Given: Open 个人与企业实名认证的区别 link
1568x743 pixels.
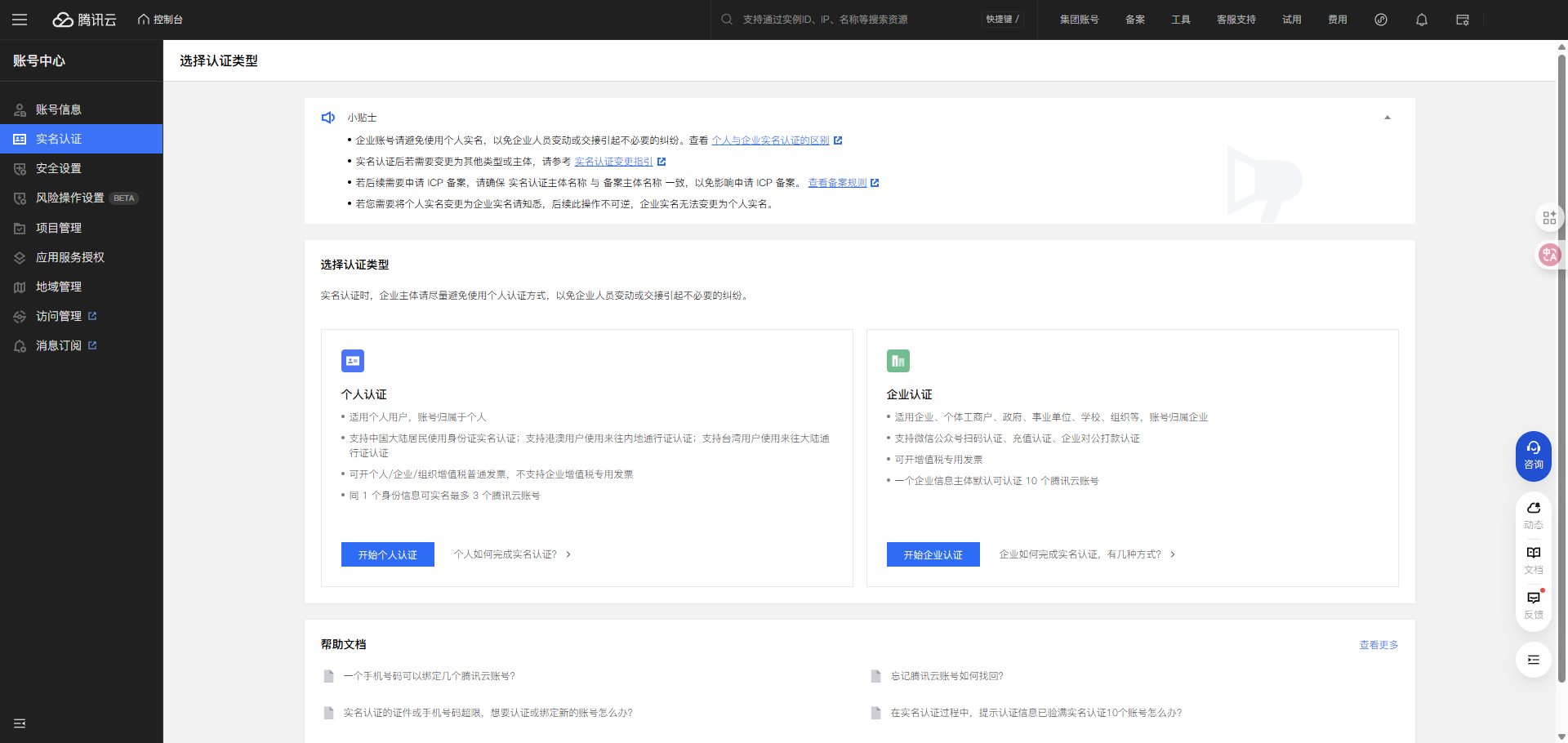Looking at the screenshot, I should tap(770, 140).
